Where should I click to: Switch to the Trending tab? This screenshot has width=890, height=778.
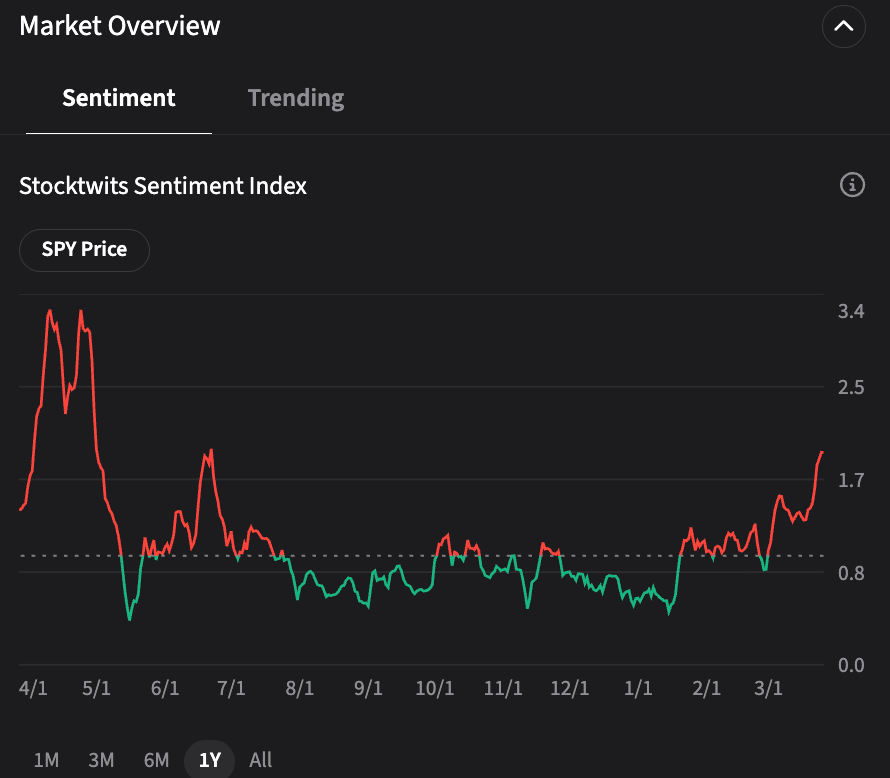coord(296,98)
